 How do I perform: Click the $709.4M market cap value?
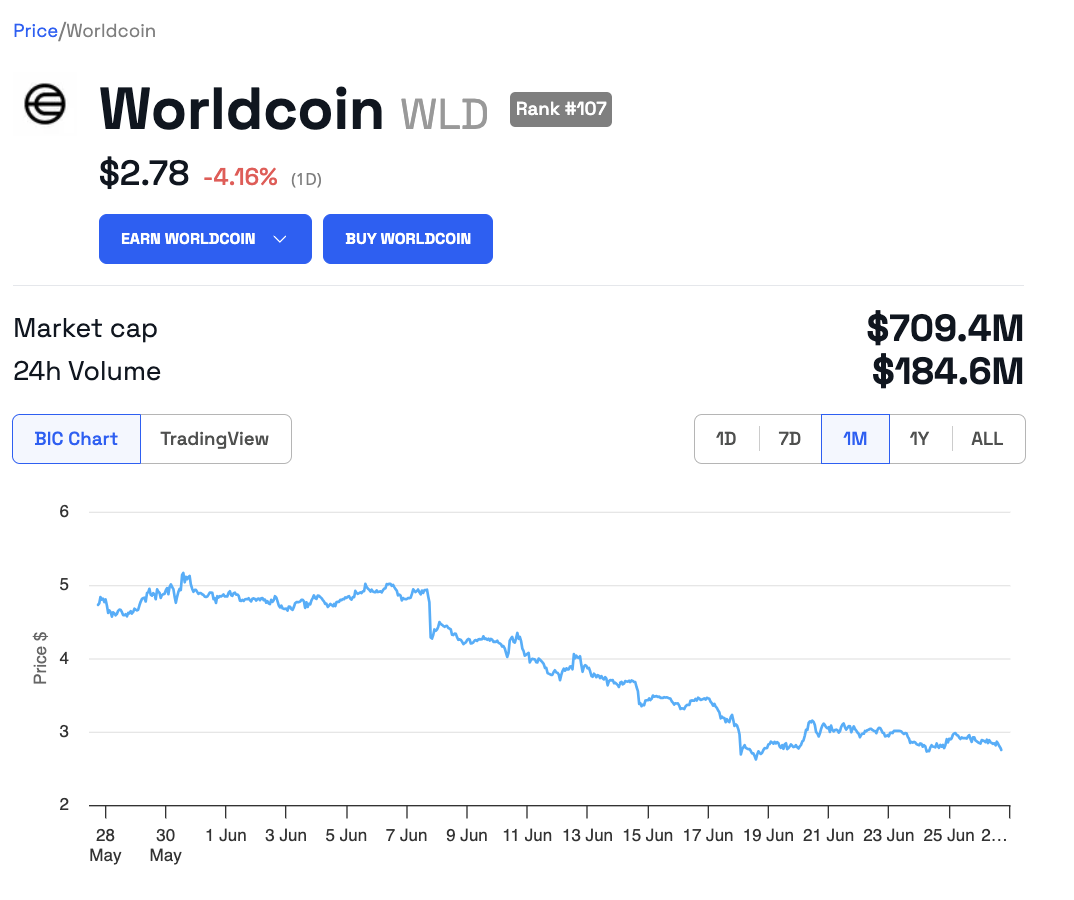click(945, 328)
